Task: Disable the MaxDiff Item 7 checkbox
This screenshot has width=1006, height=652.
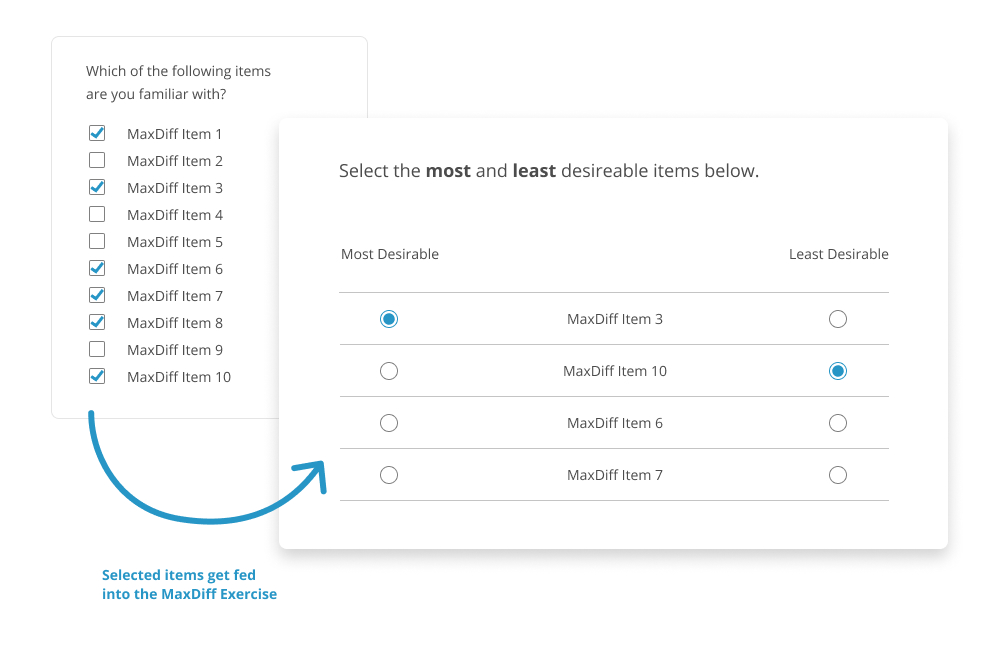Action: click(x=97, y=295)
